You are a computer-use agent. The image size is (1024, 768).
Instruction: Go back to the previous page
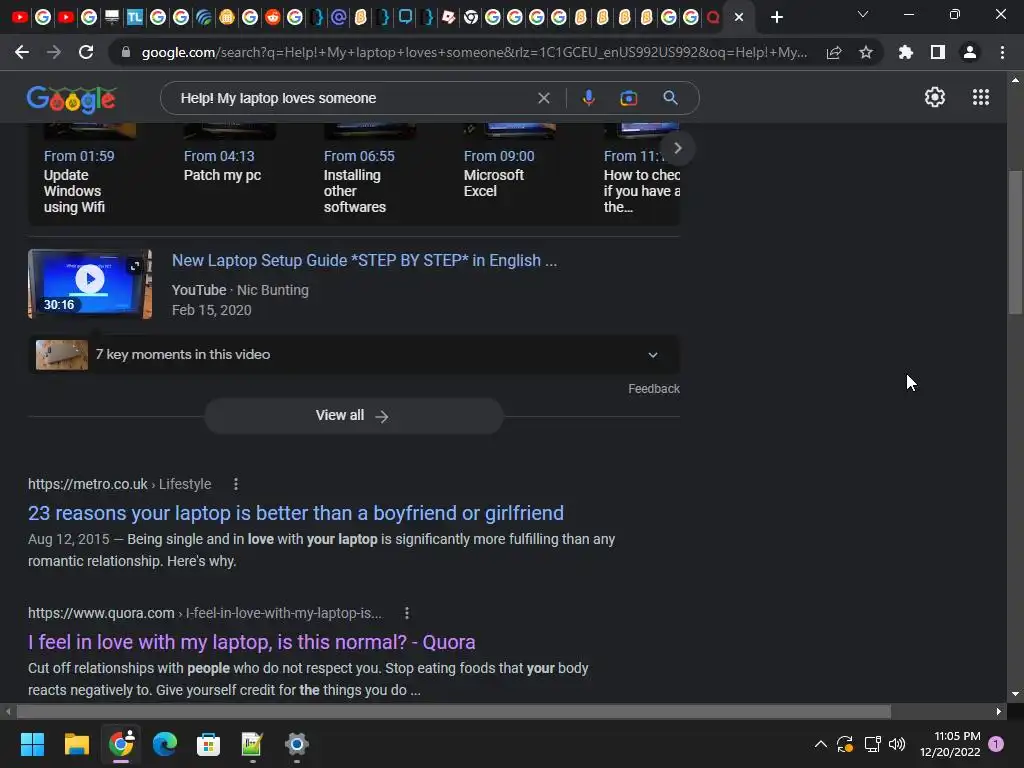point(22,52)
